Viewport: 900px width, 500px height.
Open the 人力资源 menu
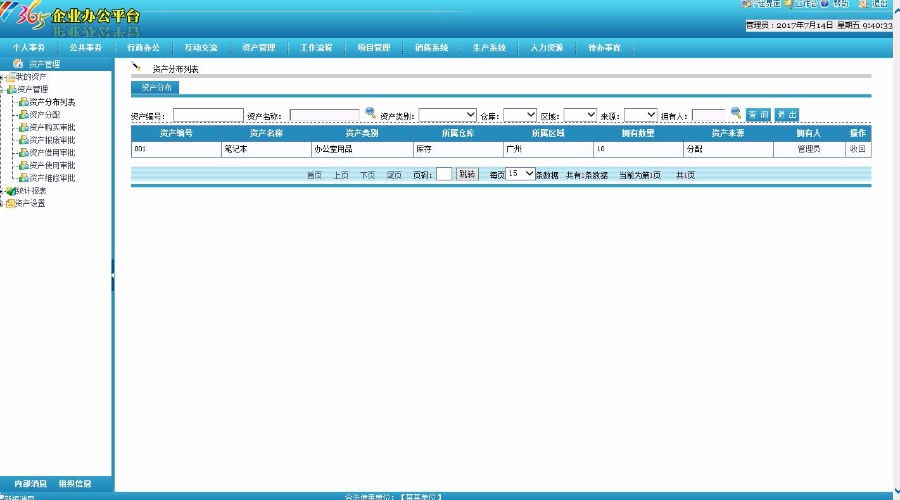[x=547, y=48]
